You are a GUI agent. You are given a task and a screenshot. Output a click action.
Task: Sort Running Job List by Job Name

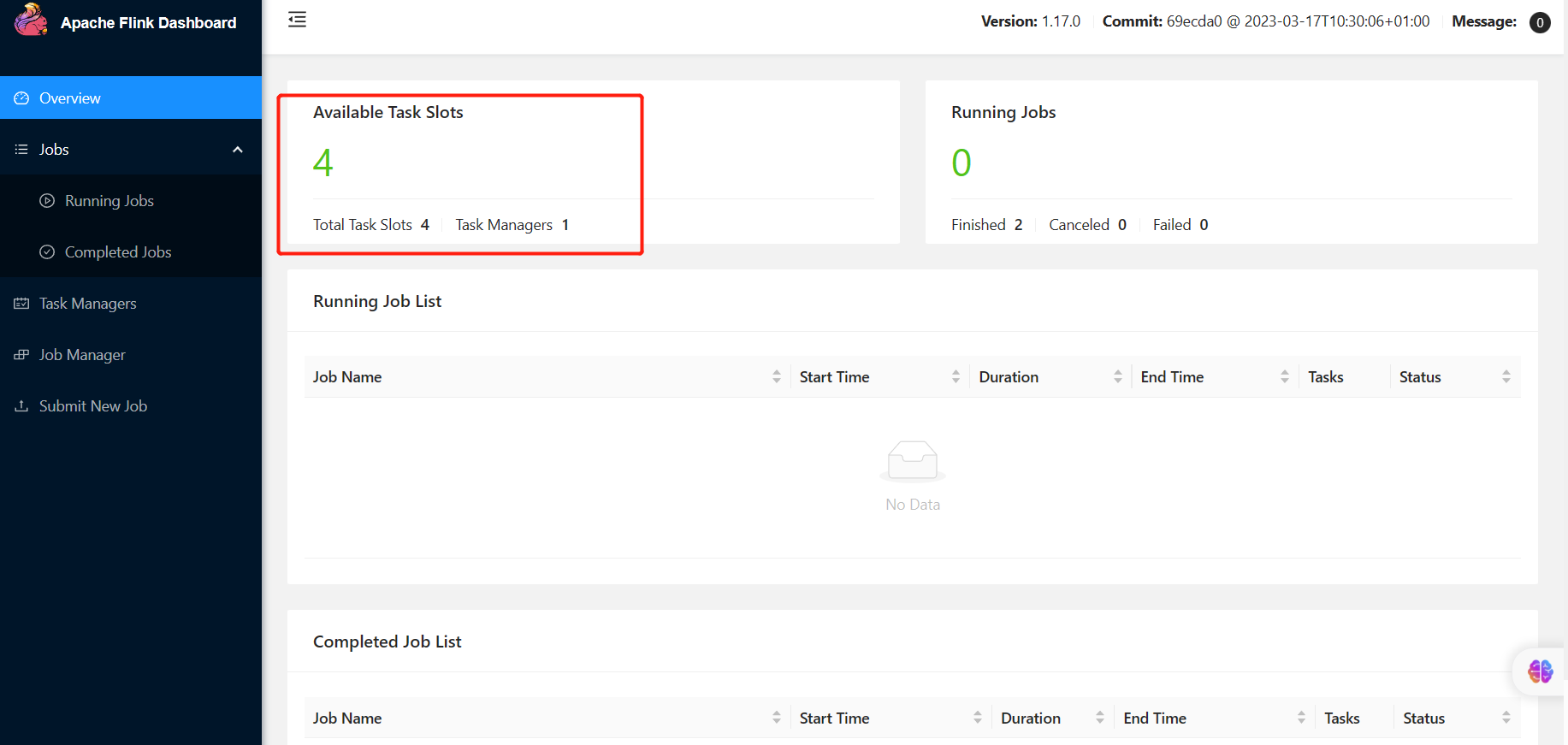[777, 376]
